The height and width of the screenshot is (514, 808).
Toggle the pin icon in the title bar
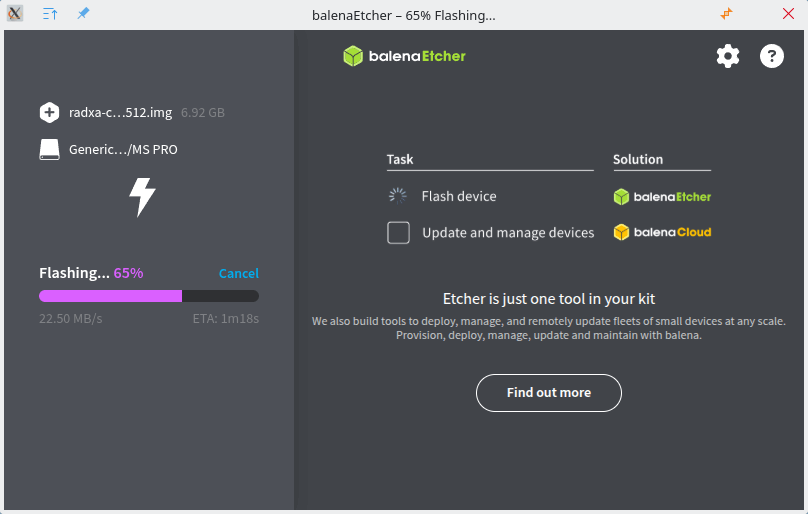[83, 15]
